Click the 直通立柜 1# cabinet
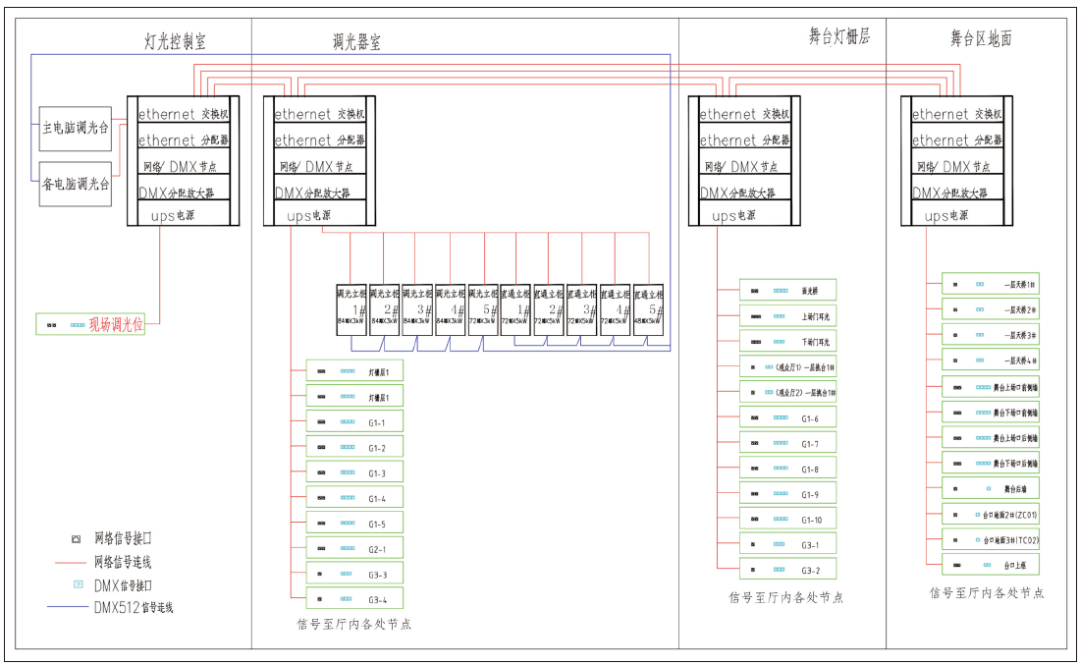 (x=515, y=309)
